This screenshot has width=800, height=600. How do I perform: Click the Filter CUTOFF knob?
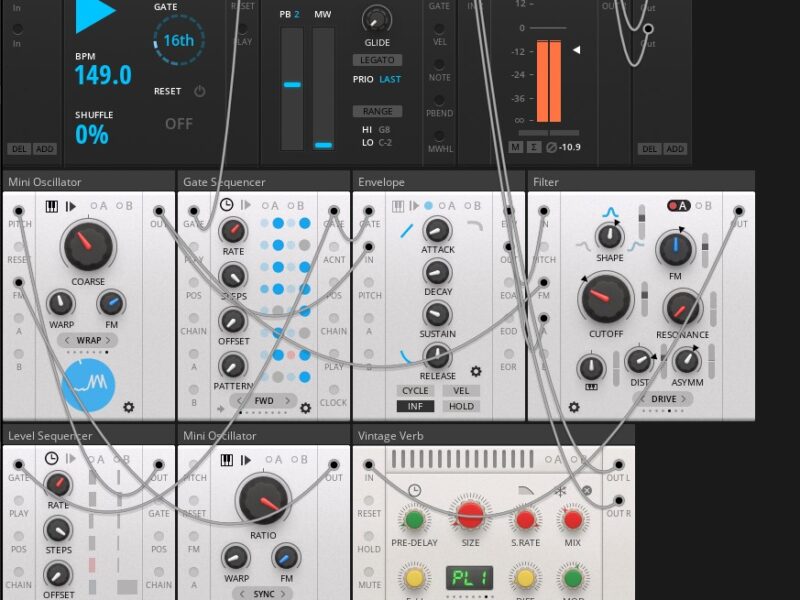[x=606, y=299]
